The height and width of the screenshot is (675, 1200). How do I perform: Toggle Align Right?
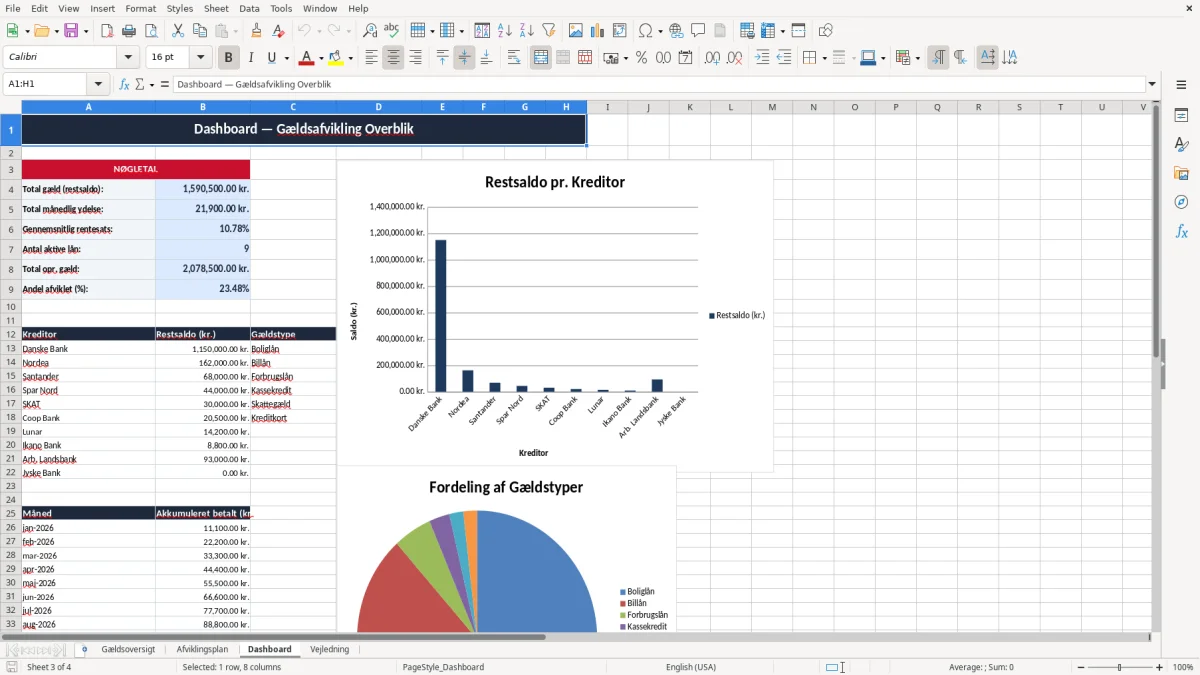[x=415, y=58]
